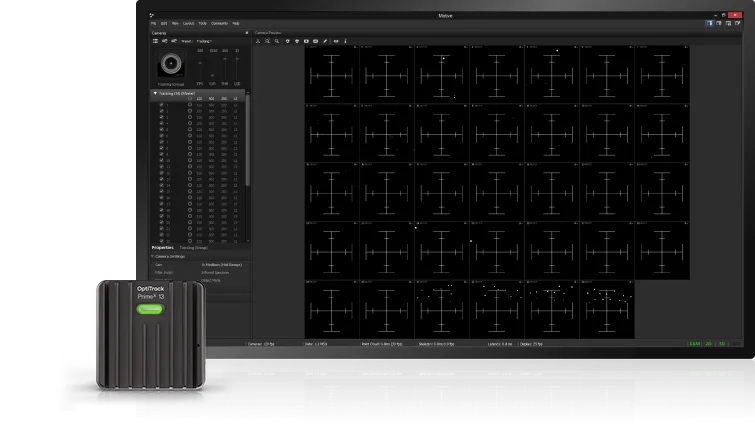Click the magnifier zoom icon in Camera Preview
Image resolution: width=755 pixels, height=442 pixels.
click(277, 41)
